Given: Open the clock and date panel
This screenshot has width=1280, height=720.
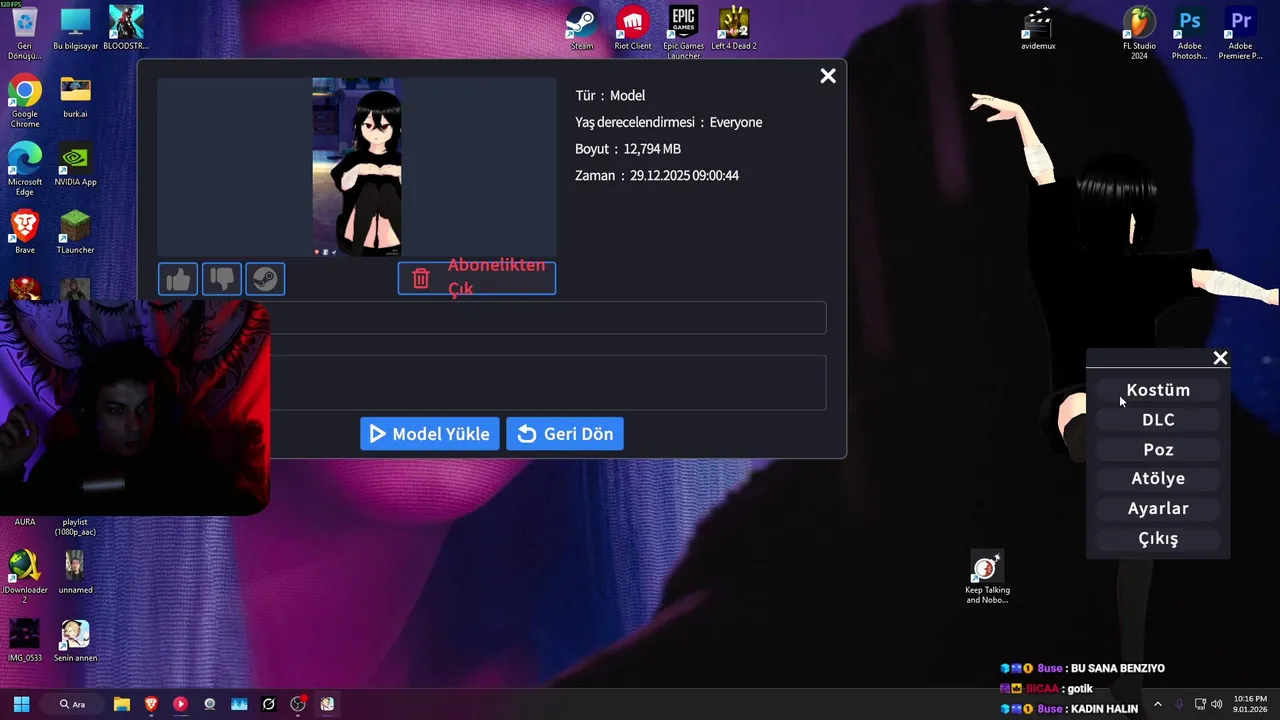Looking at the screenshot, I should 1250,704.
